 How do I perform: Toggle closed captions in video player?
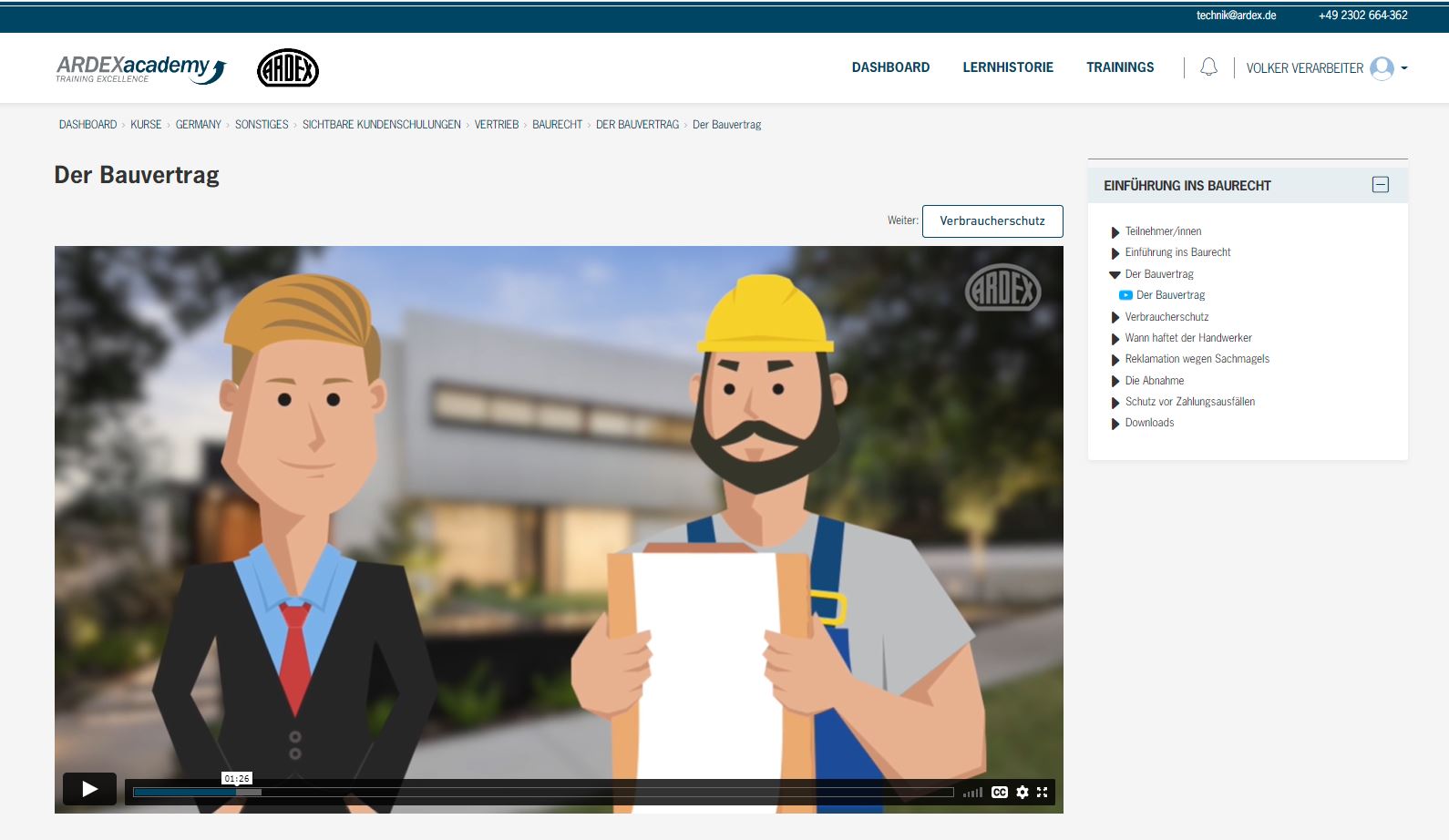pyautogui.click(x=1000, y=793)
